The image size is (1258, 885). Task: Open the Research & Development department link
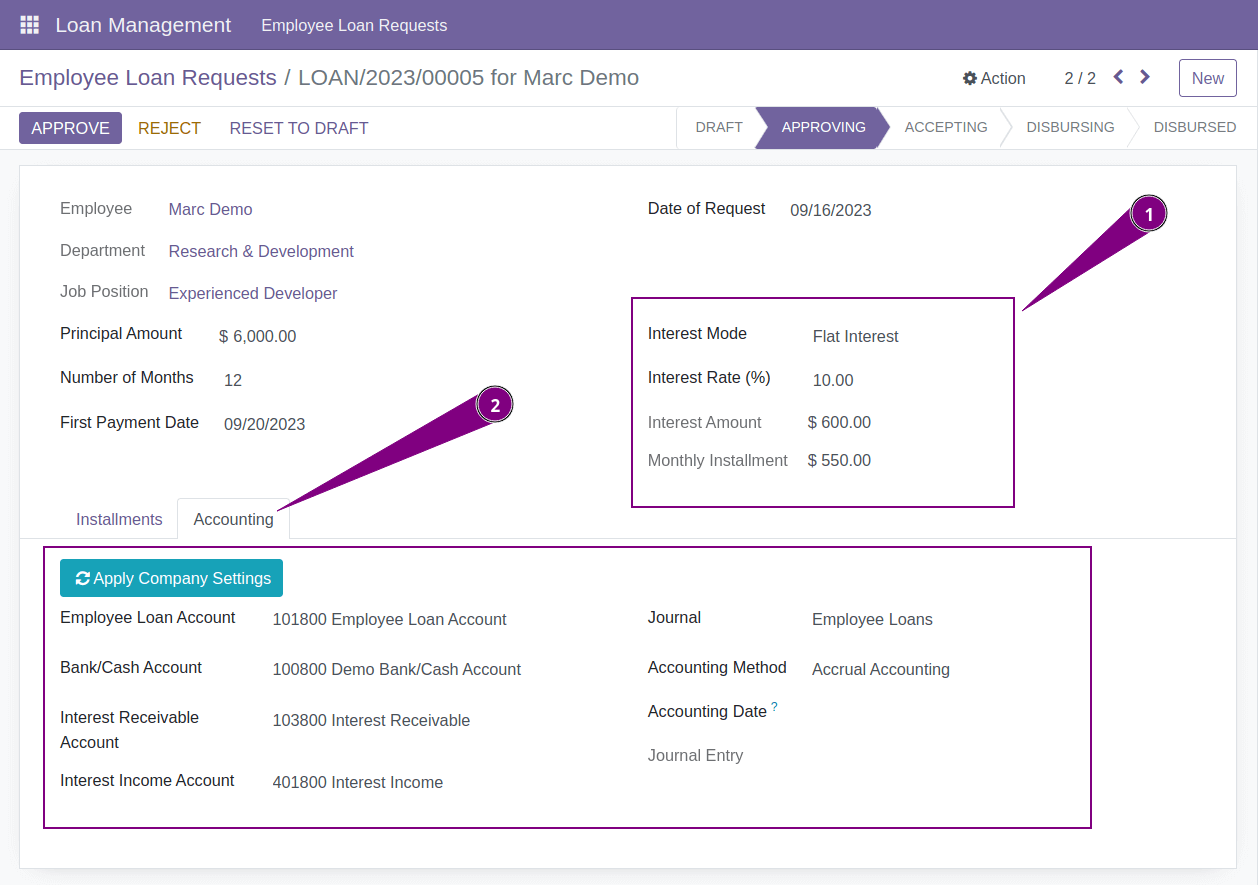[x=261, y=251]
